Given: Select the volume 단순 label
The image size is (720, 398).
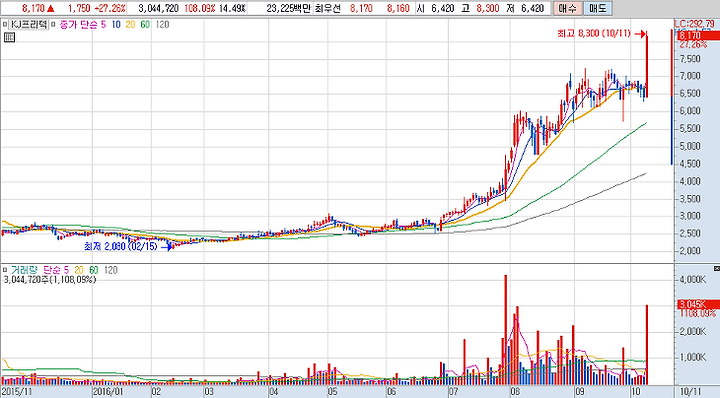Looking at the screenshot, I should pos(52,270).
